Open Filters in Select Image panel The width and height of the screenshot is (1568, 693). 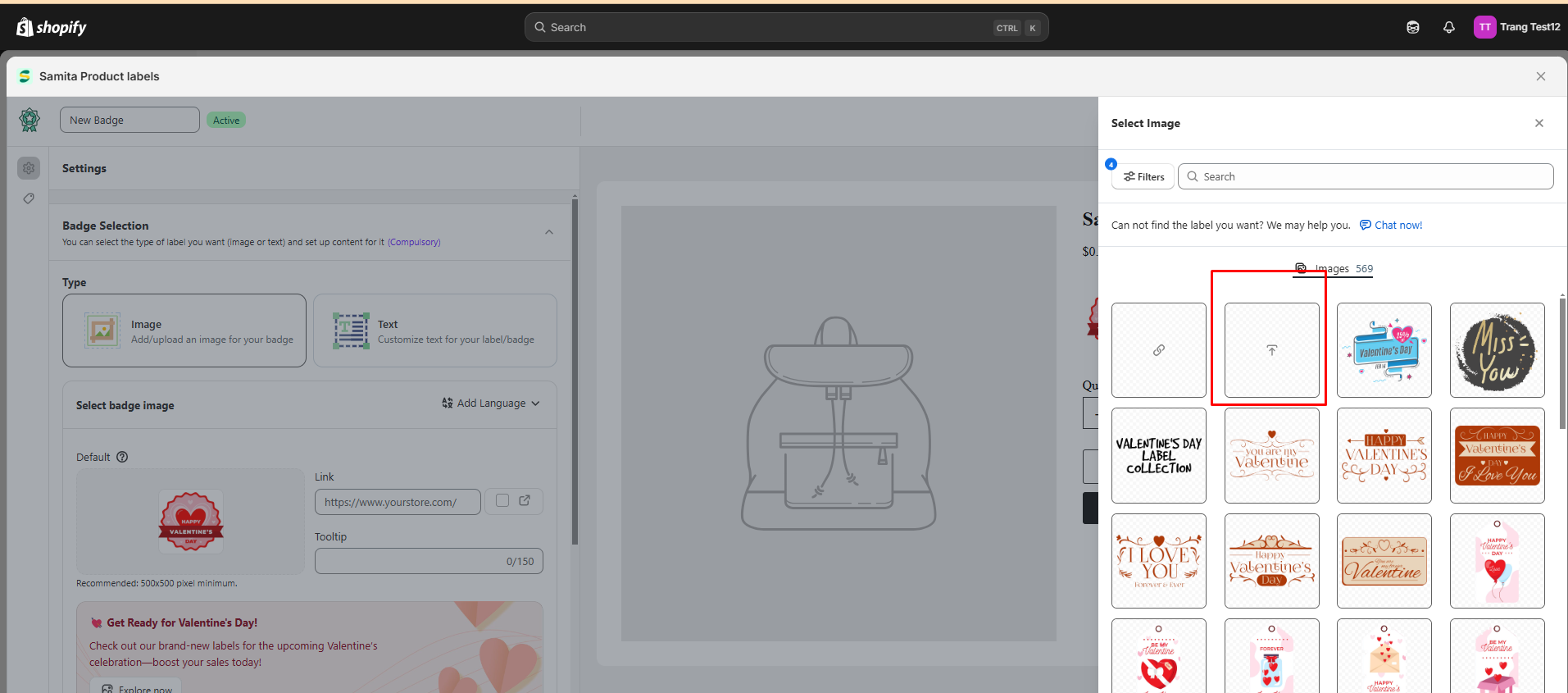tap(1143, 176)
